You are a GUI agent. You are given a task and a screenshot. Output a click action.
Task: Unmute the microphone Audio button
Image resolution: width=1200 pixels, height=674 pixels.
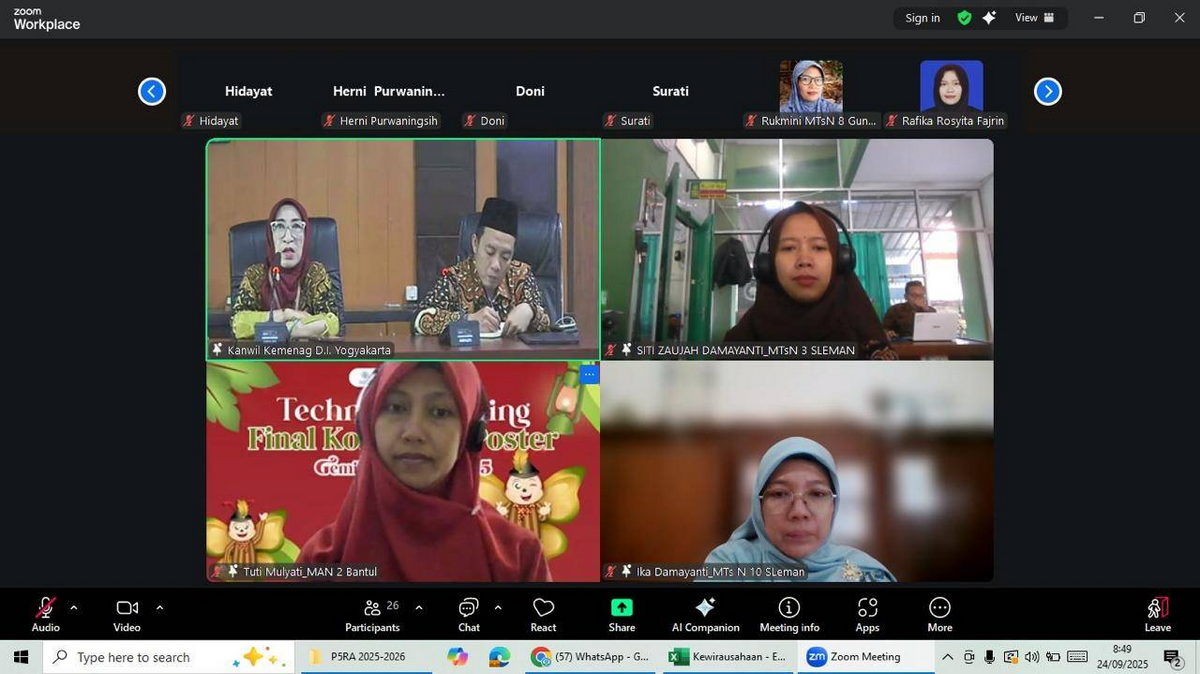click(x=46, y=614)
